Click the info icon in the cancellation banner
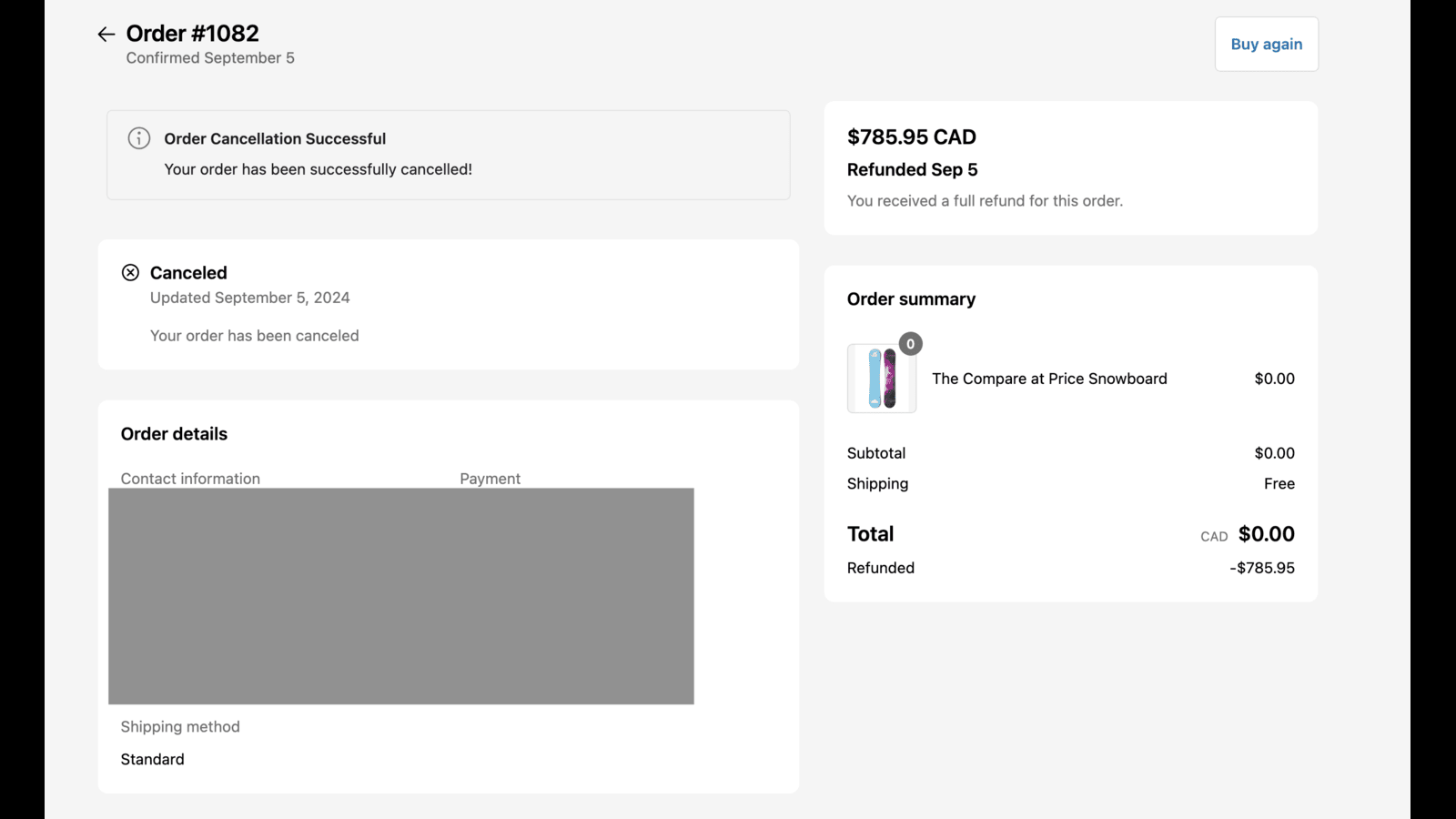 tap(138, 138)
